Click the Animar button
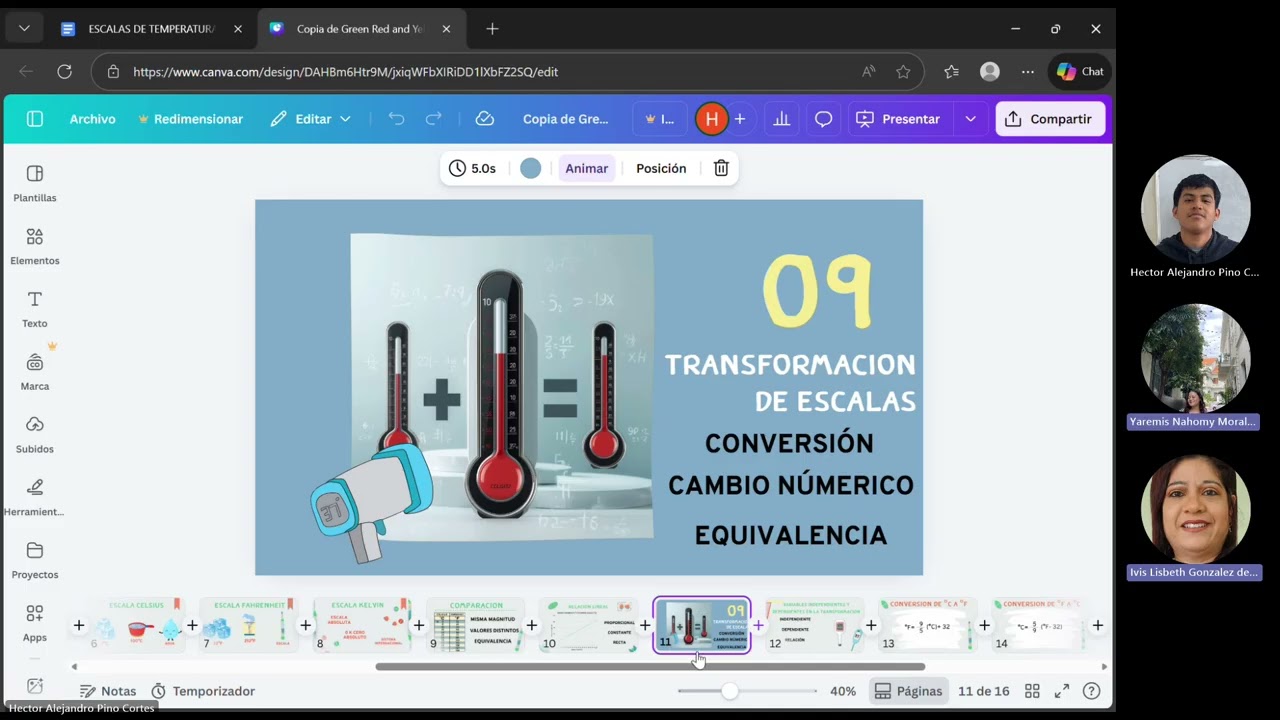This screenshot has width=1280, height=720. coord(587,168)
